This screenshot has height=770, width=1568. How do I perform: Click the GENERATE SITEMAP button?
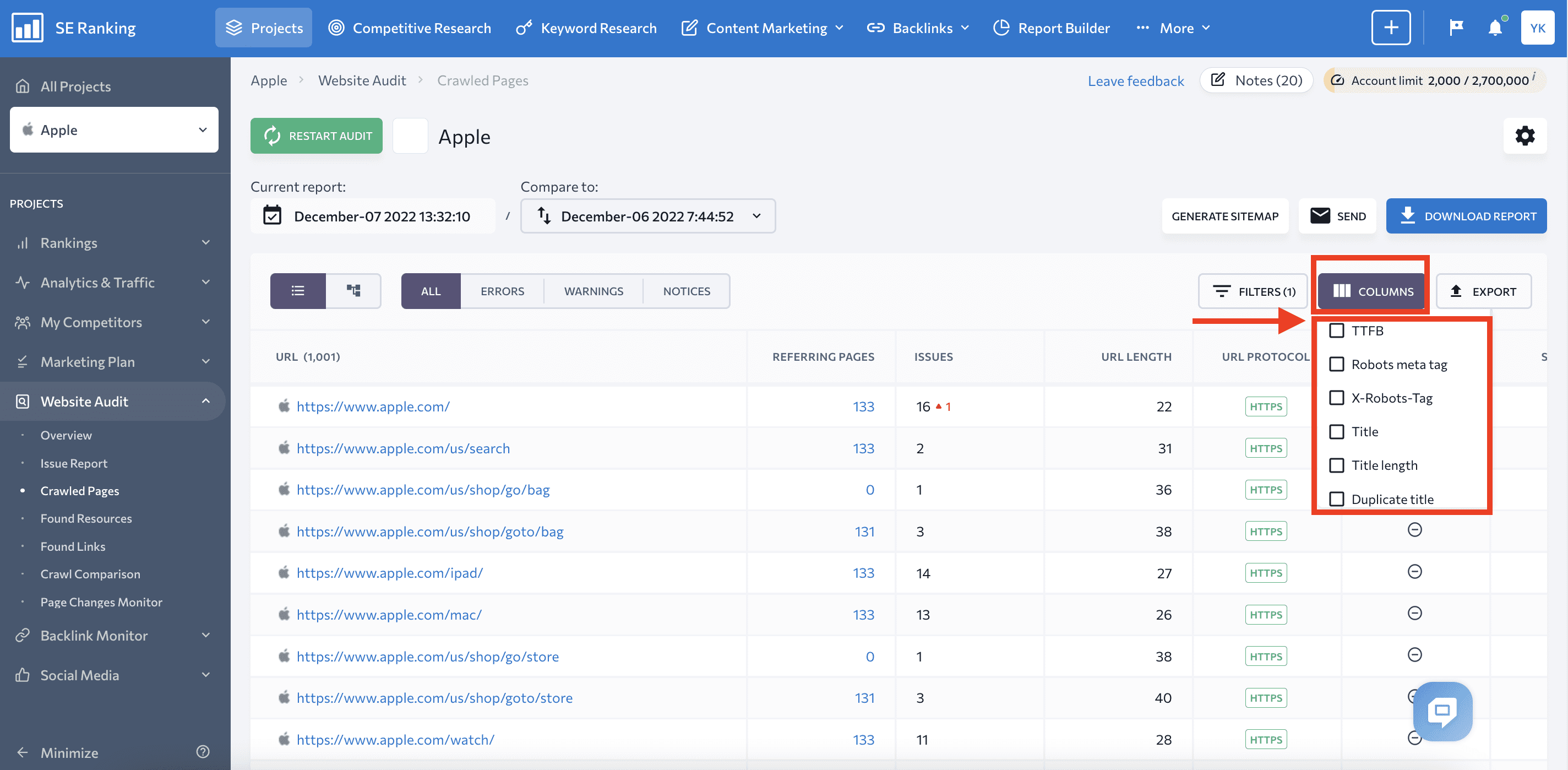pos(1224,216)
